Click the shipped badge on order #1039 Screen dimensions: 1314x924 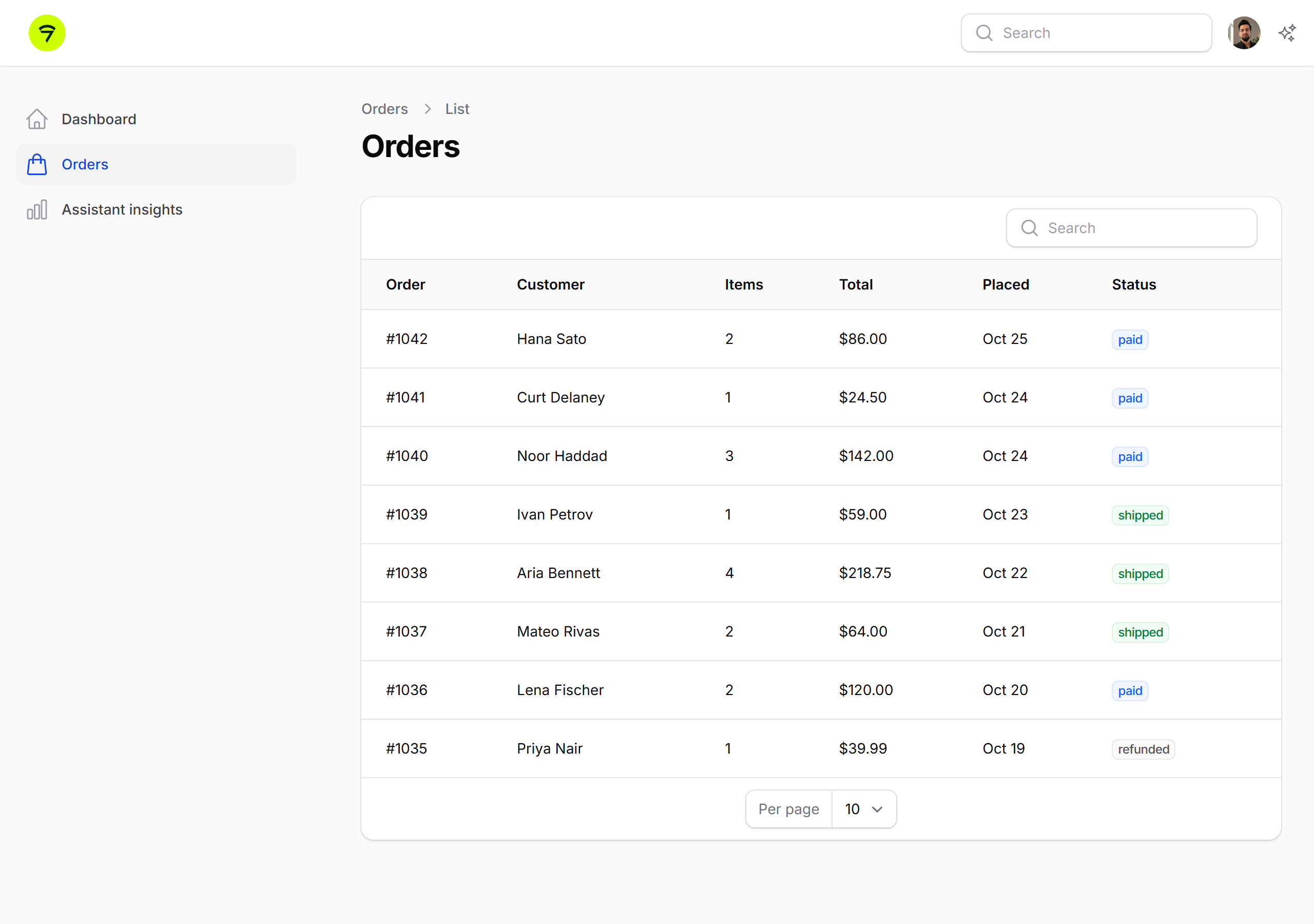(1140, 515)
